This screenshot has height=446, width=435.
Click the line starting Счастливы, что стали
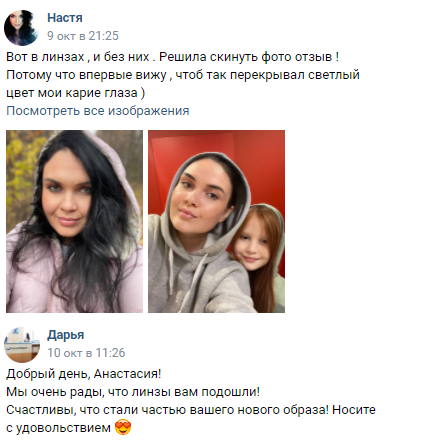191,410
